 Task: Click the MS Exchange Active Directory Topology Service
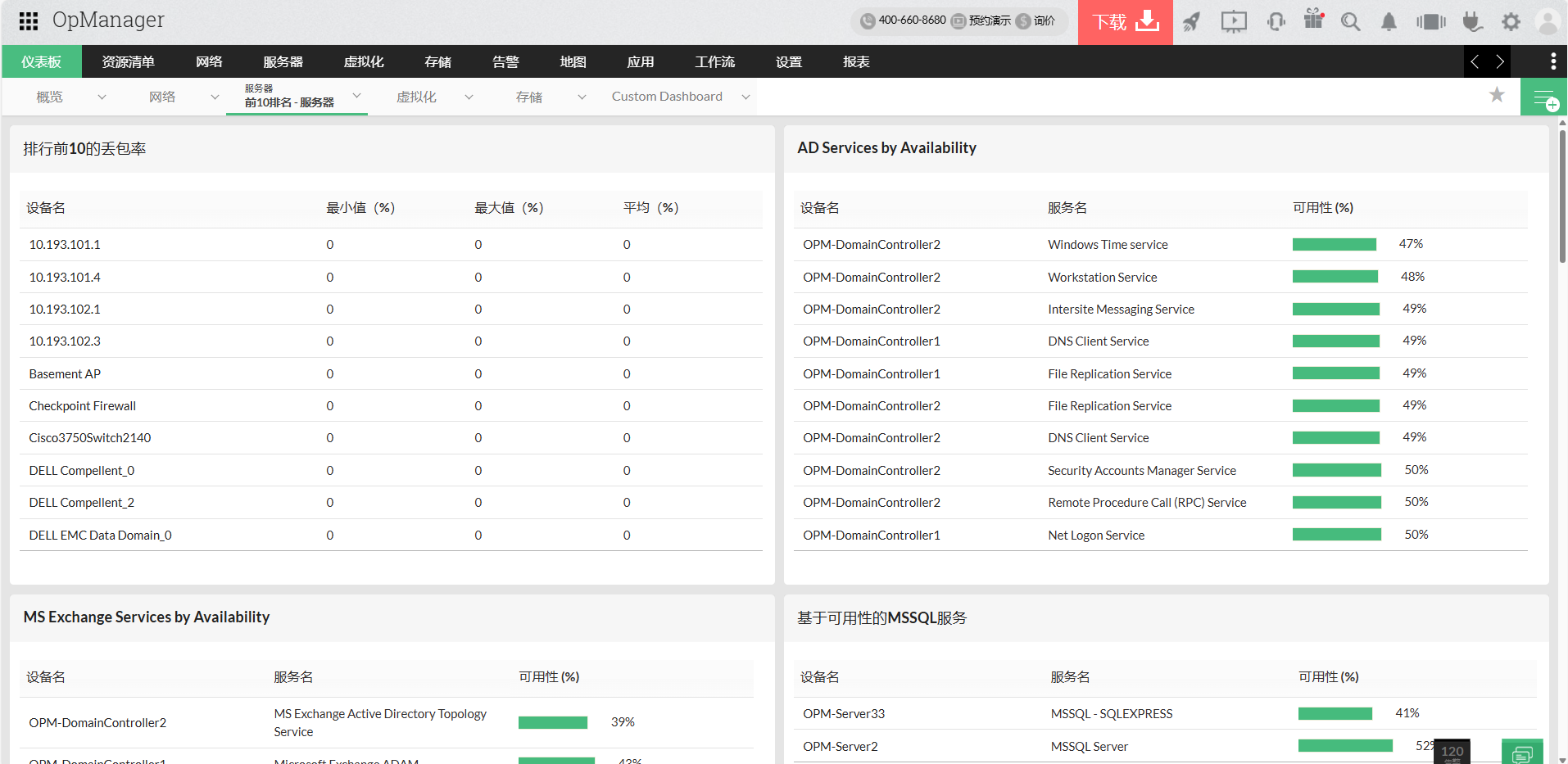pyautogui.click(x=380, y=723)
